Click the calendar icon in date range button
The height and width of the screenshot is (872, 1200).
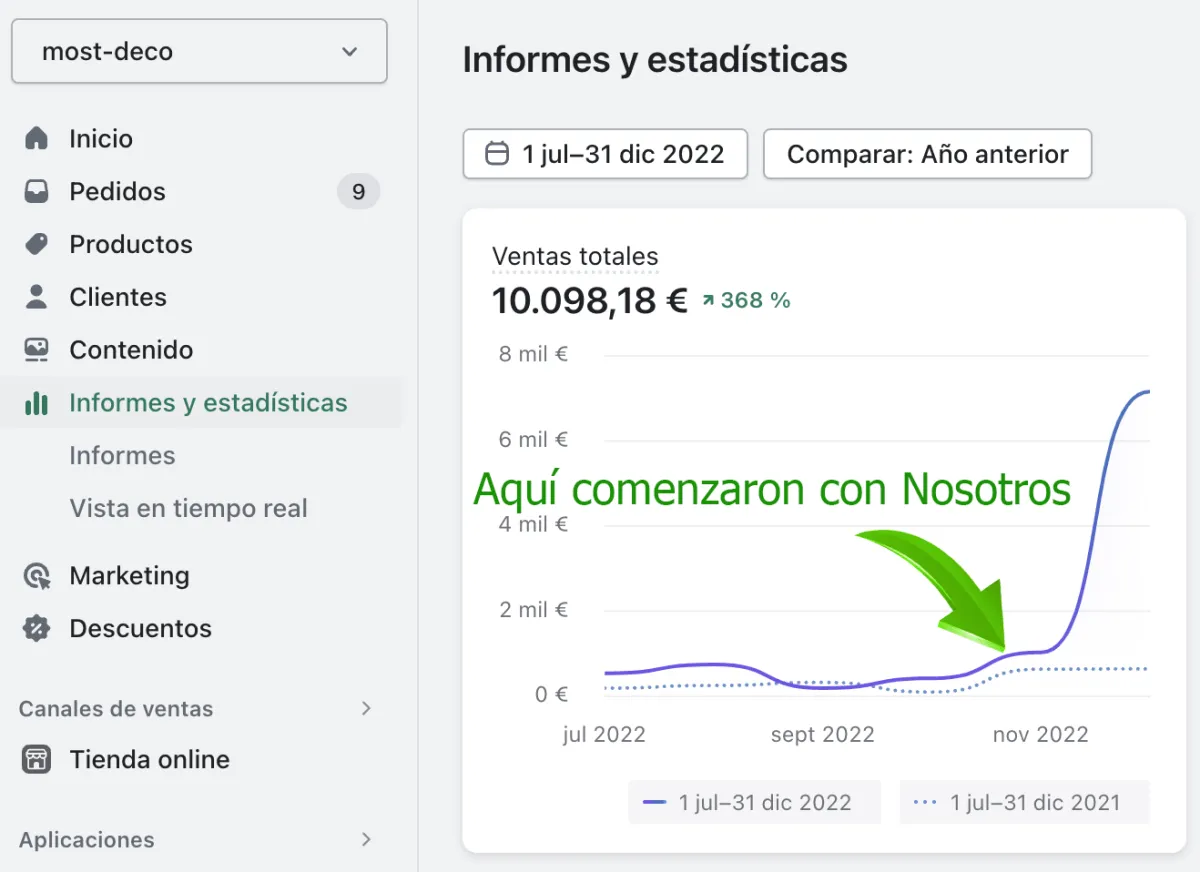click(496, 154)
